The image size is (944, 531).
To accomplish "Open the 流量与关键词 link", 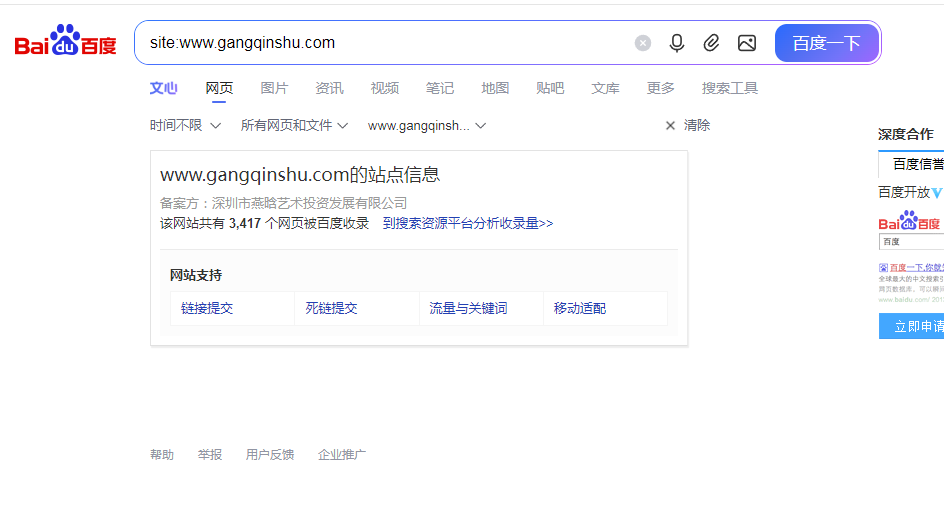I will [x=468, y=308].
